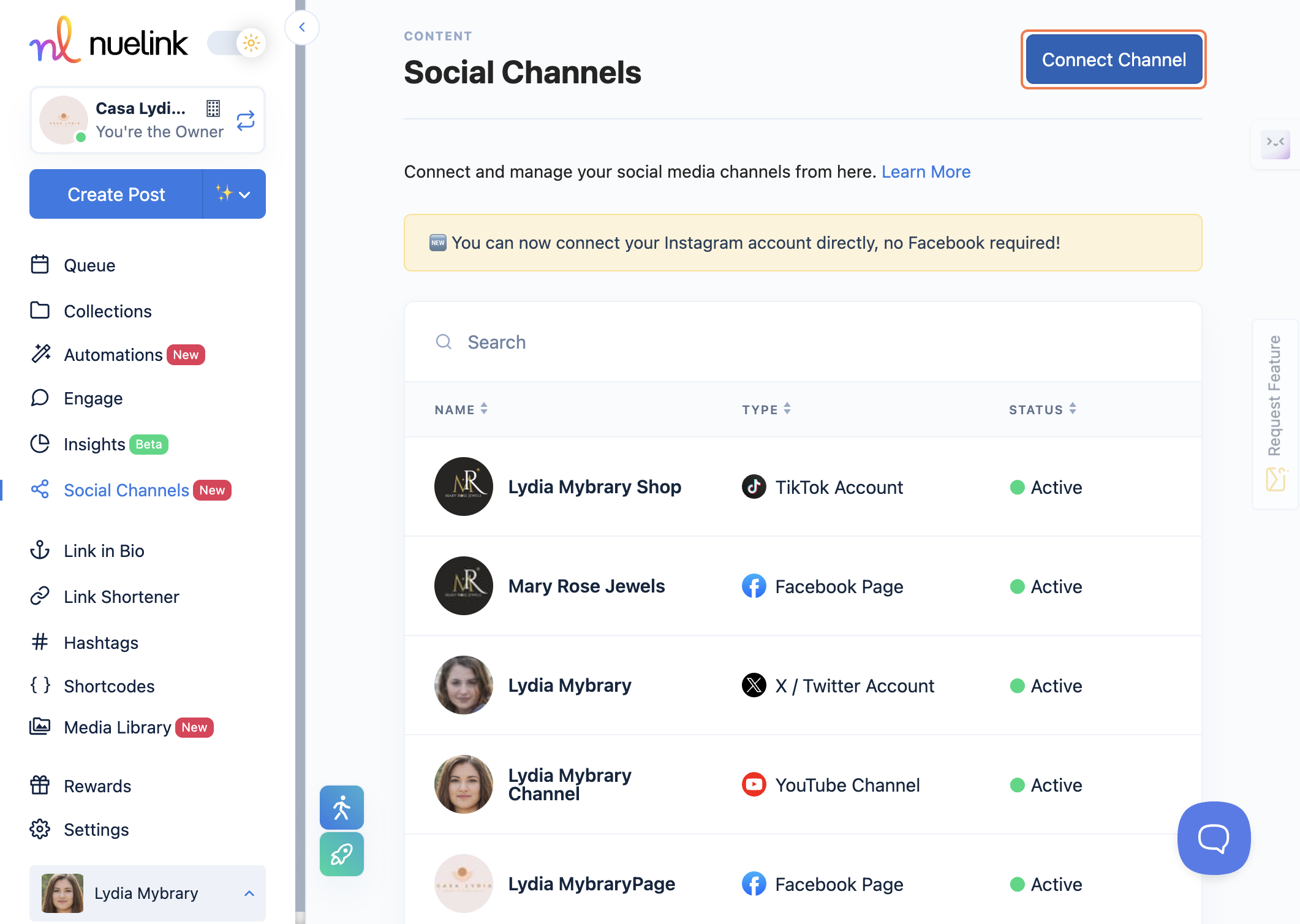Expand the Lydia Mybrary user menu
Image resolution: width=1300 pixels, height=924 pixels.
click(x=148, y=893)
